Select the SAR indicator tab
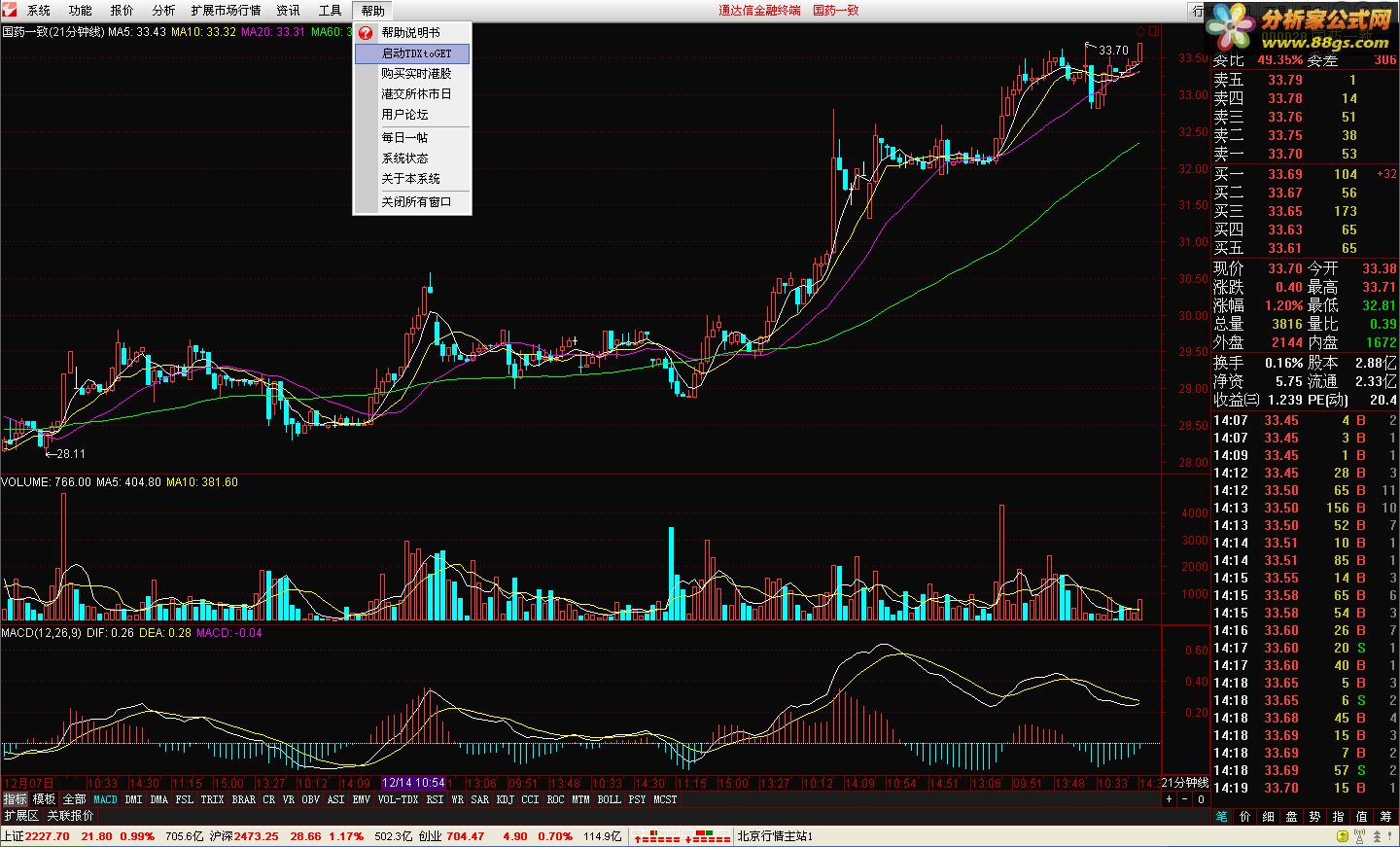Viewport: 1400px width, 847px height. coord(480,799)
